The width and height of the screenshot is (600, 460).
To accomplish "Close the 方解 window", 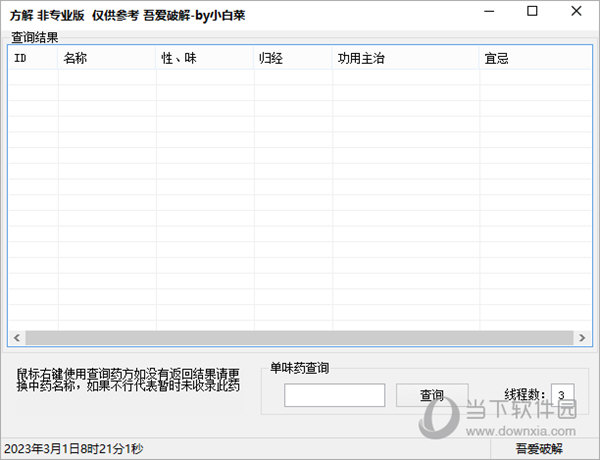I will pos(576,11).
